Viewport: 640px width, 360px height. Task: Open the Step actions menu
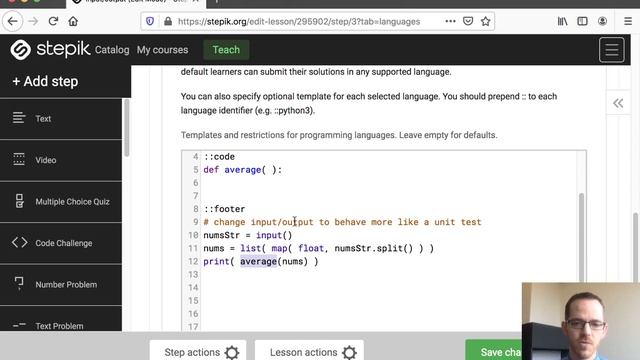pos(198,350)
